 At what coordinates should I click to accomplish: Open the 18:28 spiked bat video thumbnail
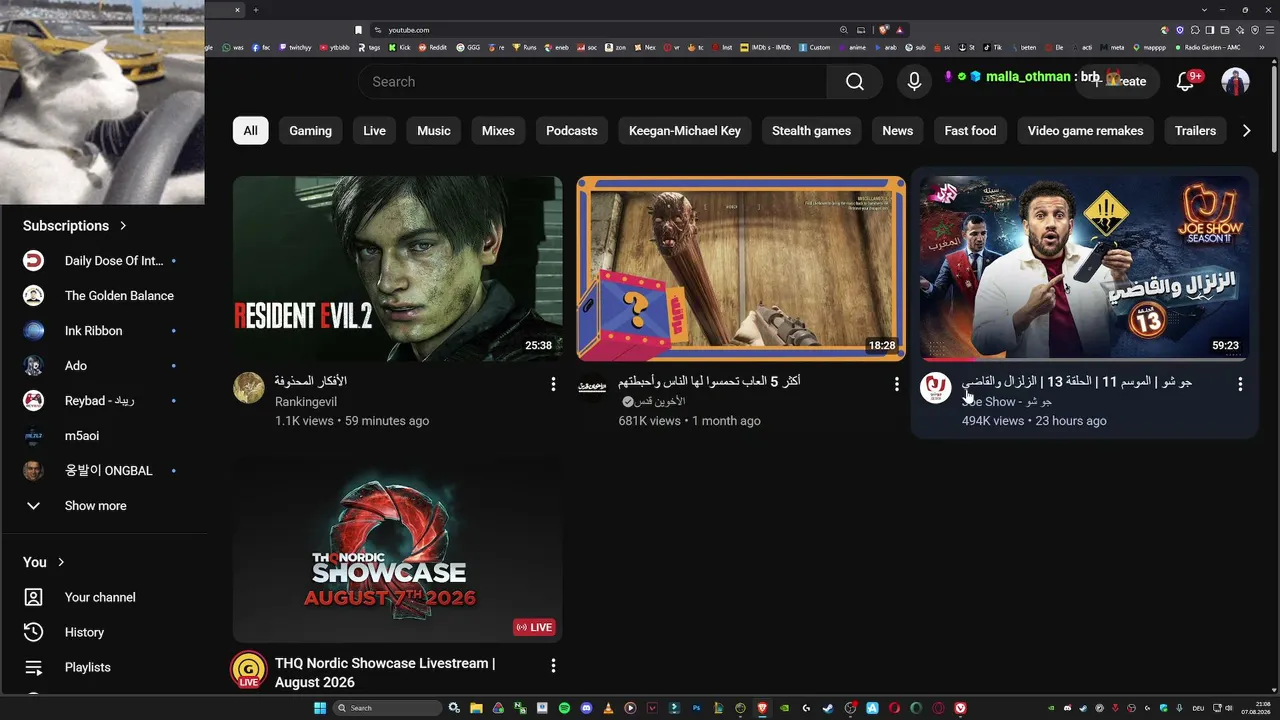[x=741, y=269]
